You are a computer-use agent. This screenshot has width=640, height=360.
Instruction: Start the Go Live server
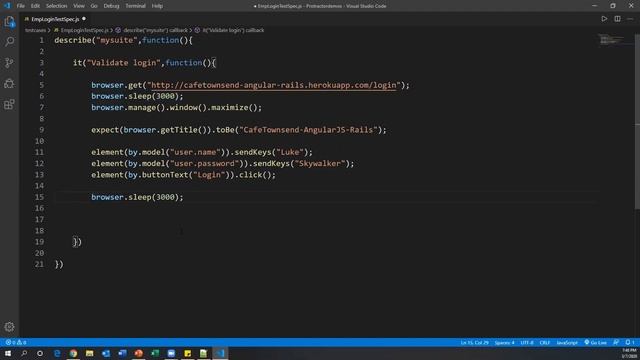pyautogui.click(x=596, y=342)
